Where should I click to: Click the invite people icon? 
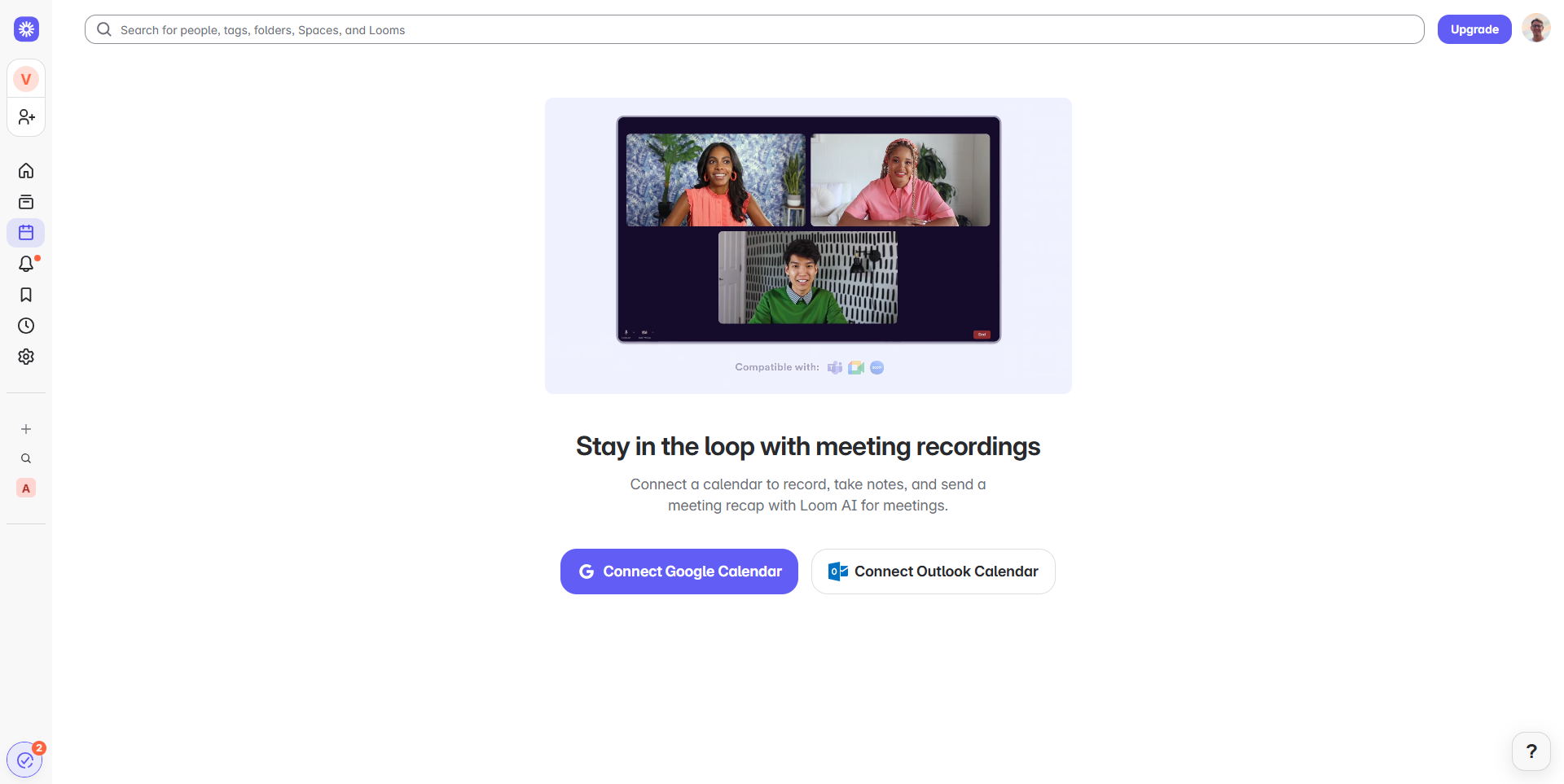tap(26, 117)
